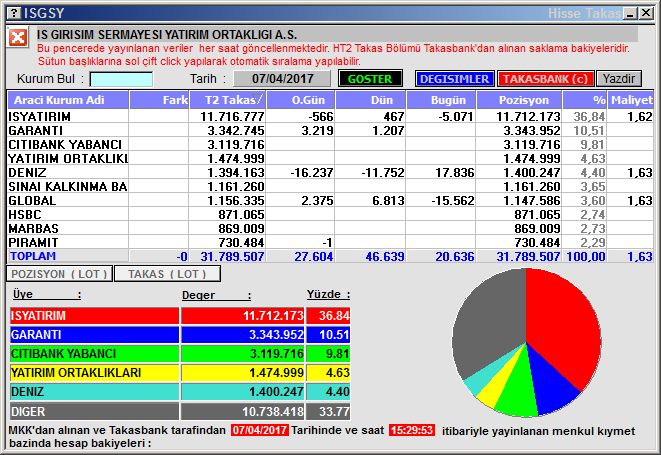Click the green CITIBANK YABANCI legend bar

tap(94, 353)
